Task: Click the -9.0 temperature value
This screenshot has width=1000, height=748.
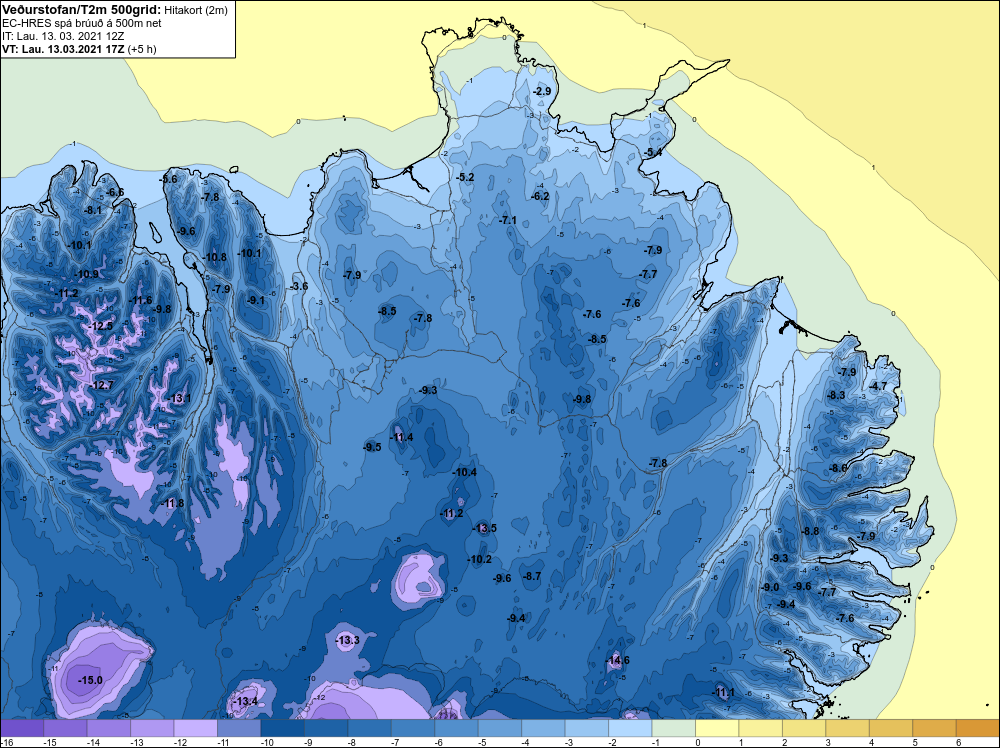Action: pyautogui.click(x=770, y=587)
